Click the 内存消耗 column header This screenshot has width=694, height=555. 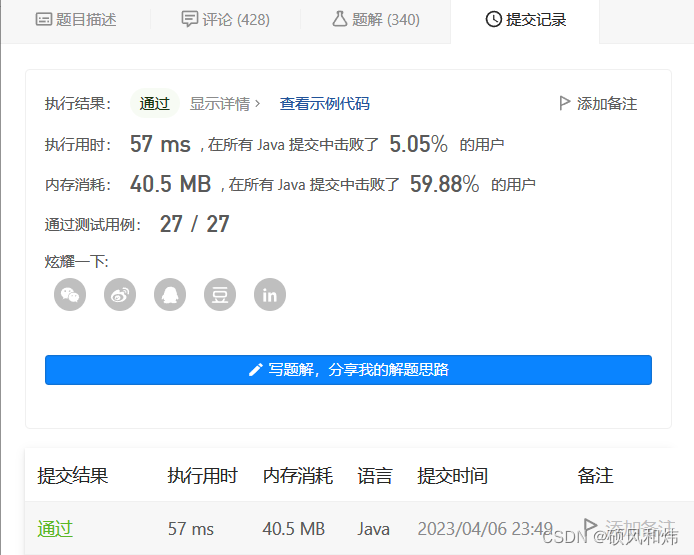[297, 476]
